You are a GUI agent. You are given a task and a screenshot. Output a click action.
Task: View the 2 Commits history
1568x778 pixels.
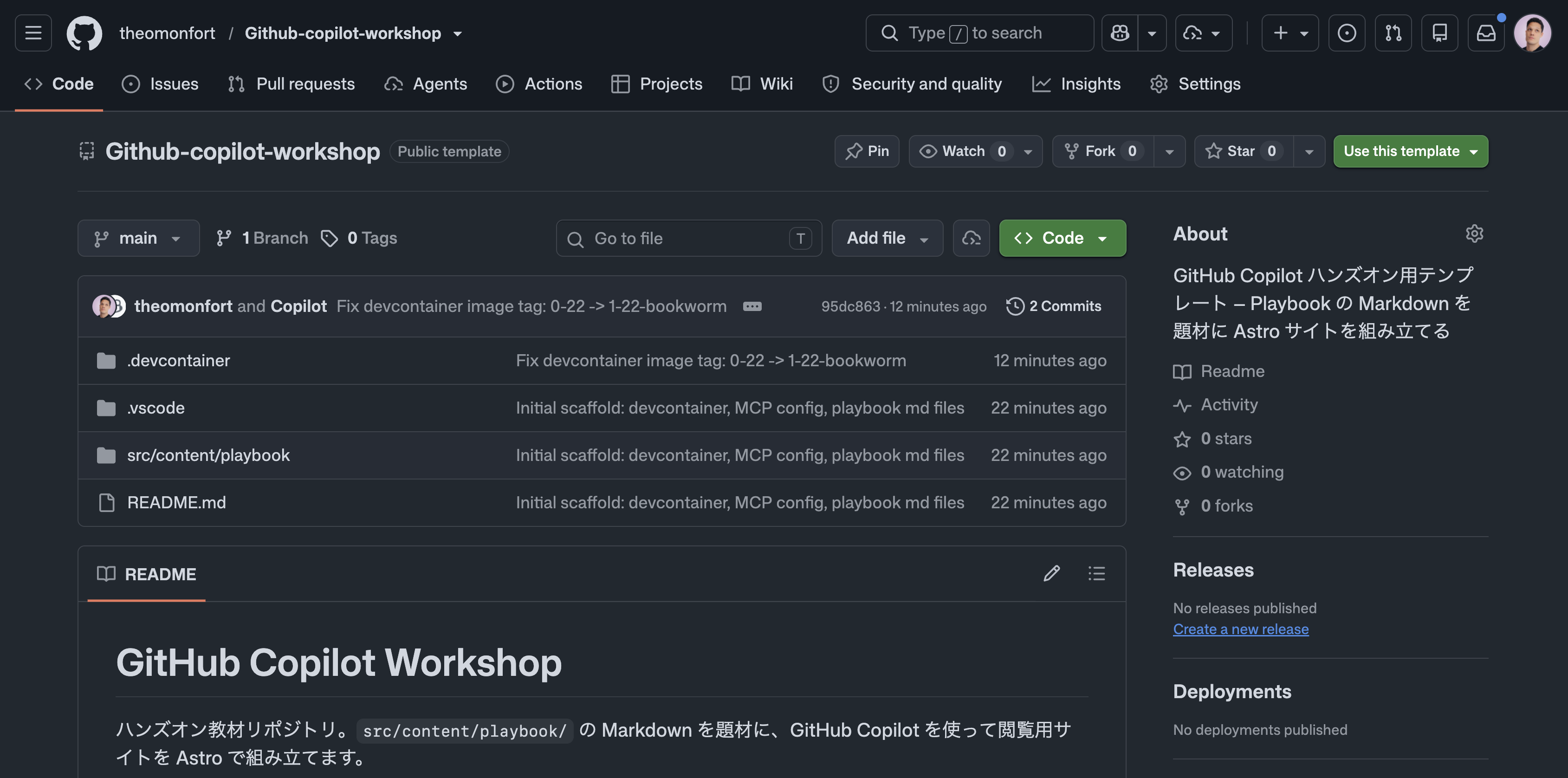(1054, 306)
